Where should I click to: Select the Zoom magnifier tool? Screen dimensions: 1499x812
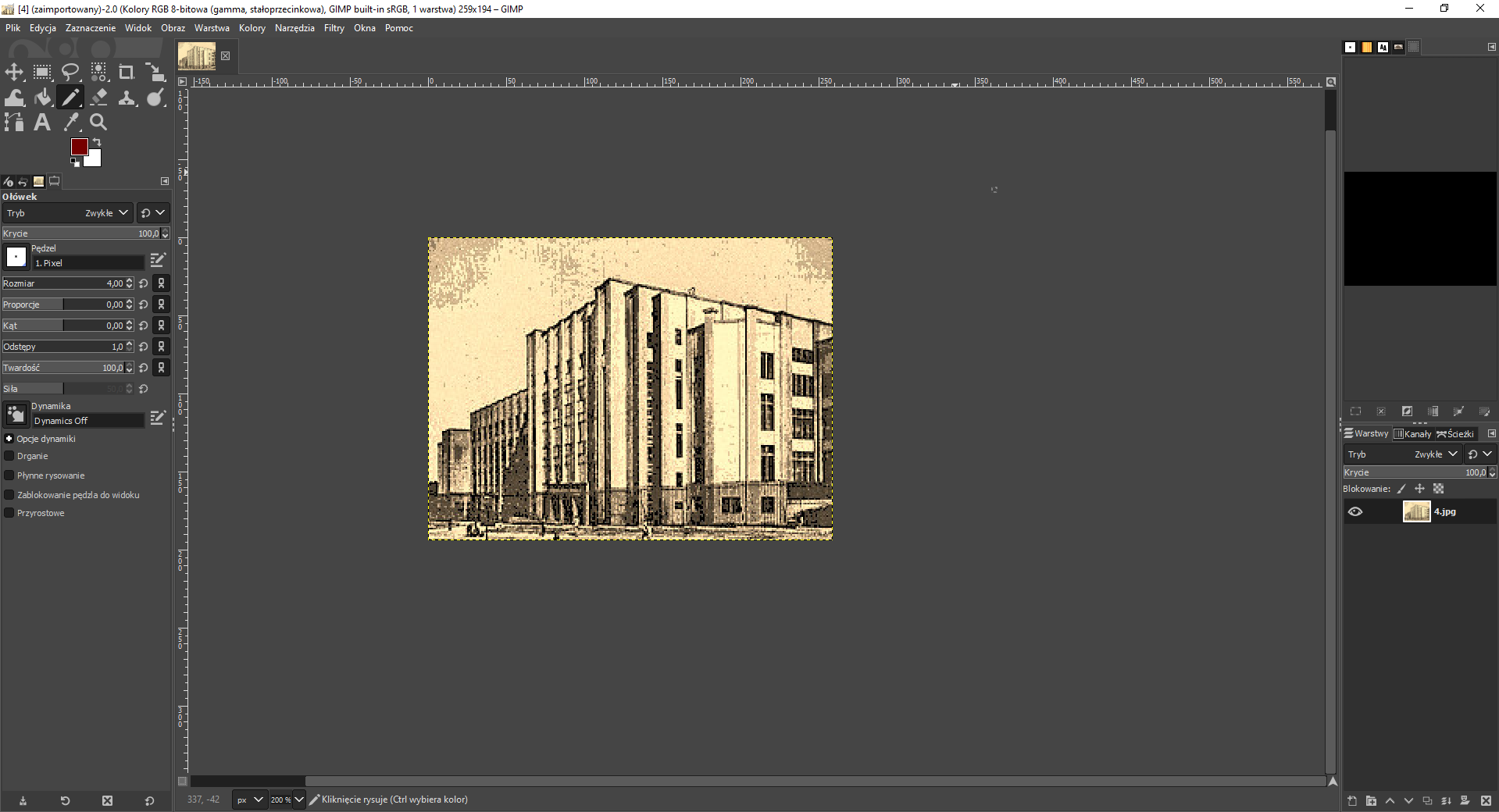point(98,122)
